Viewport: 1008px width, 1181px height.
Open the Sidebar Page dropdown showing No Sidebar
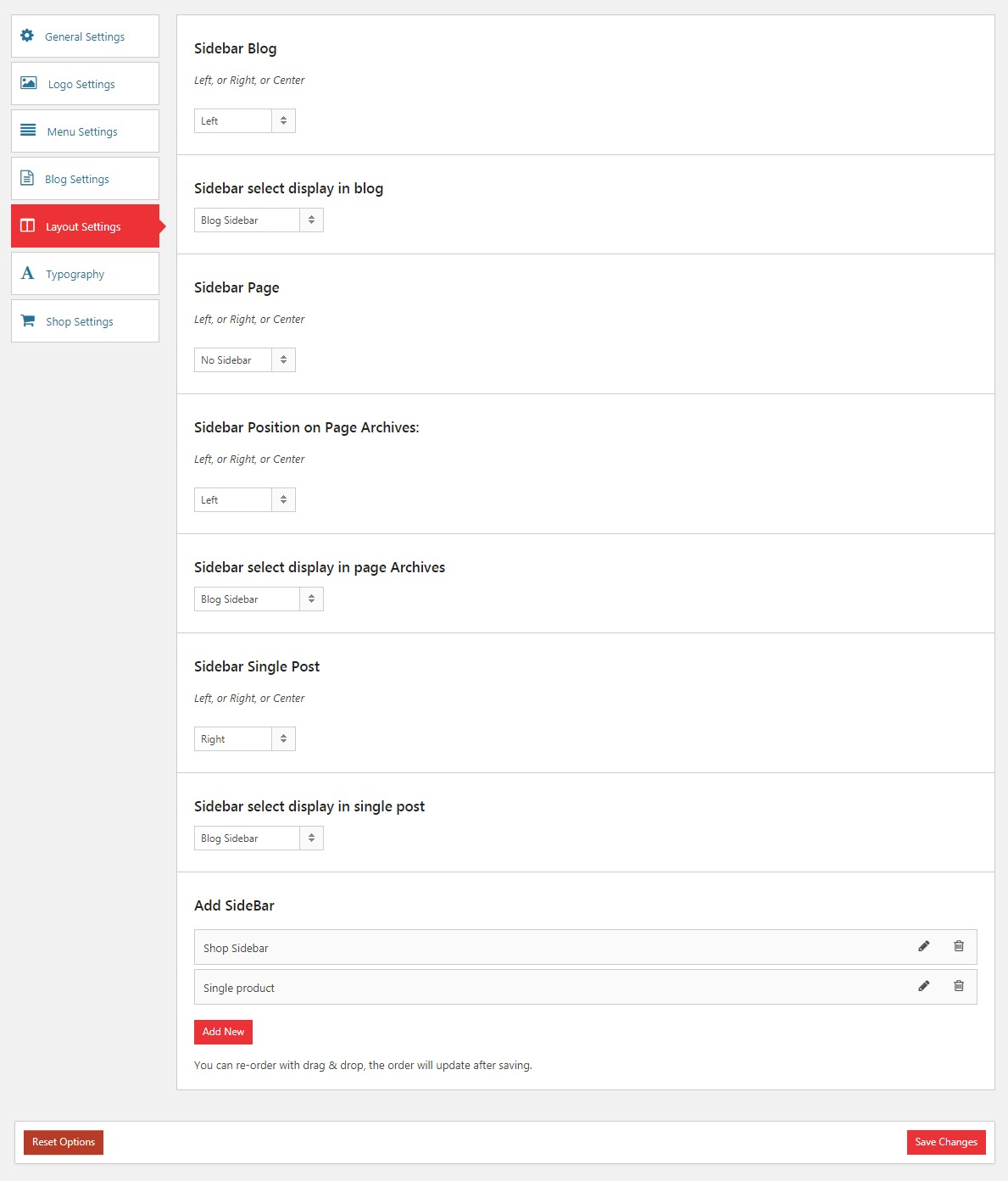(245, 360)
